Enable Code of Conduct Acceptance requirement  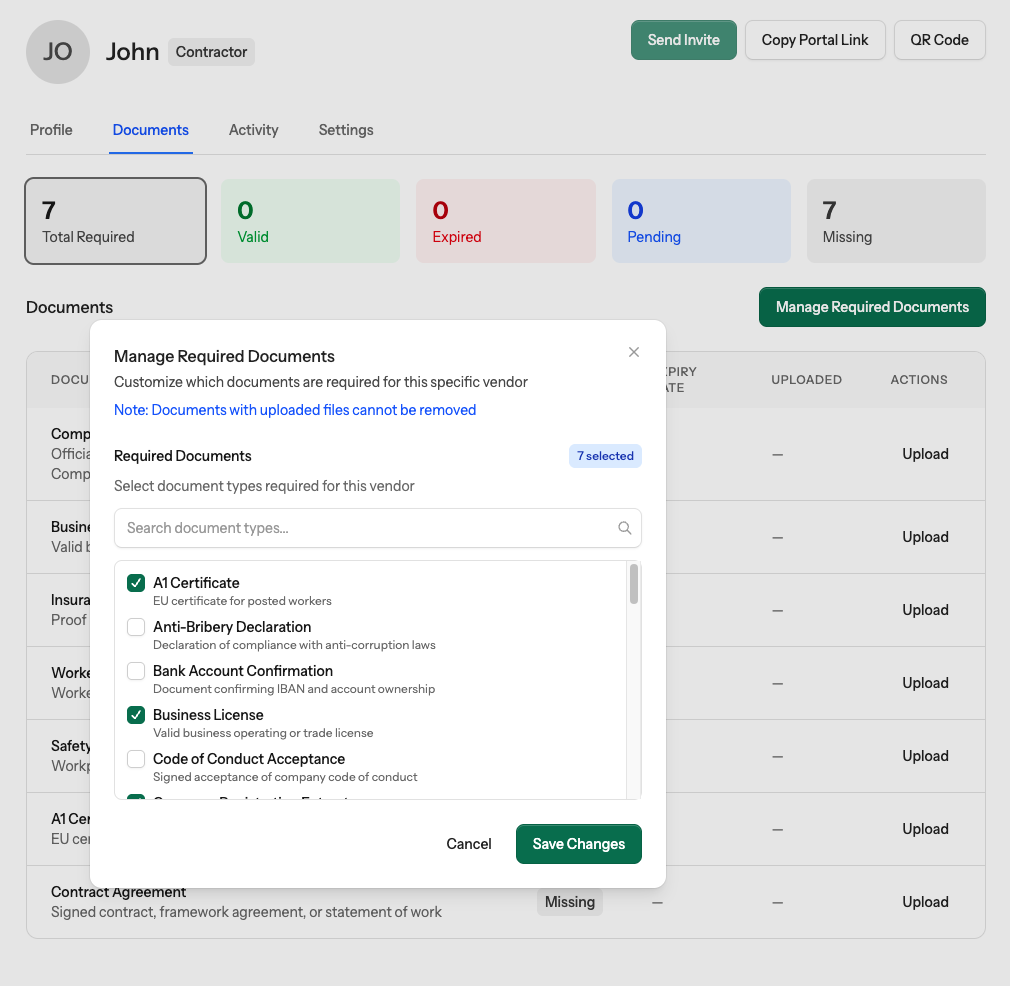pyautogui.click(x=135, y=759)
